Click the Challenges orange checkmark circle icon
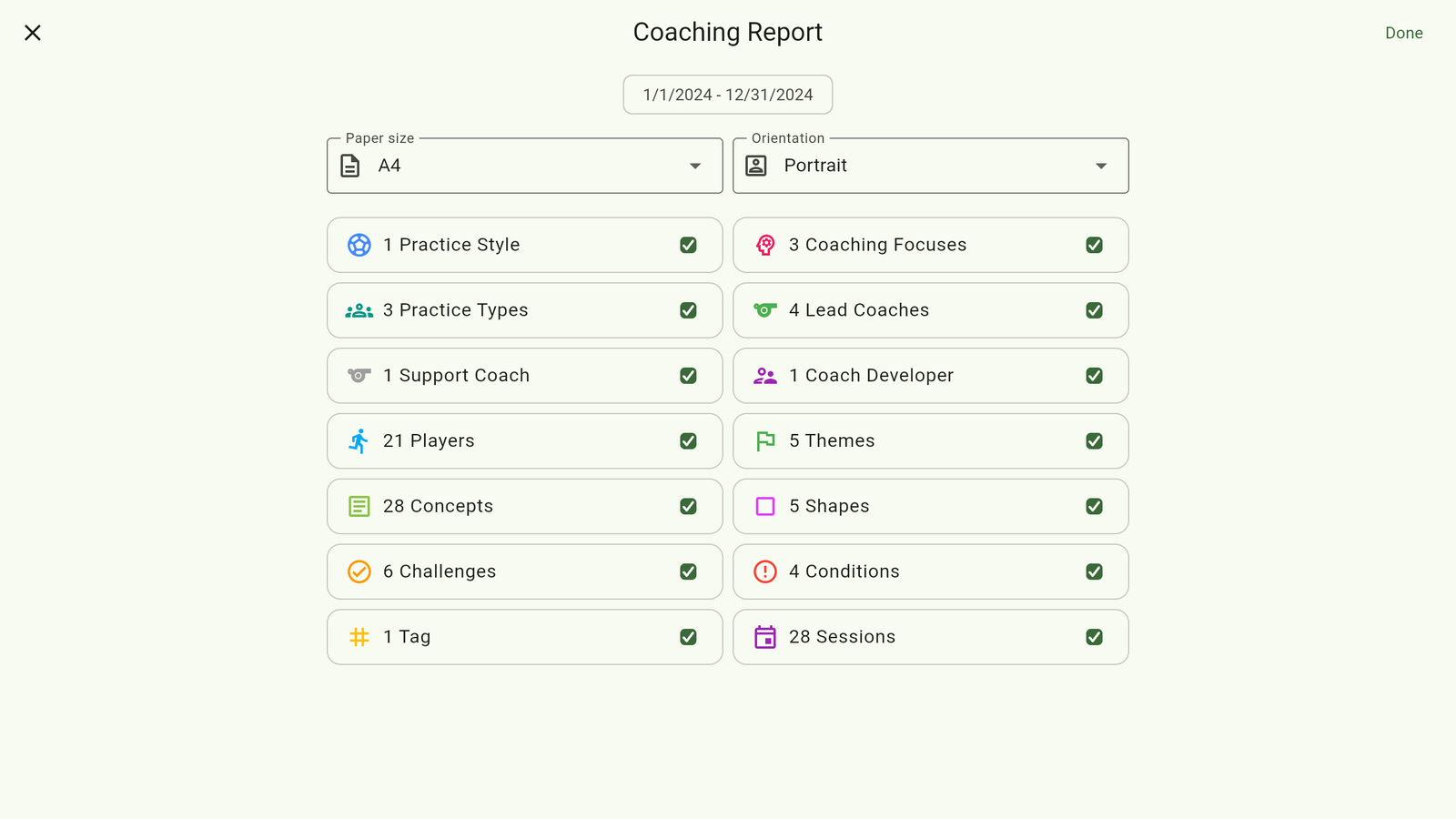 pyautogui.click(x=359, y=571)
